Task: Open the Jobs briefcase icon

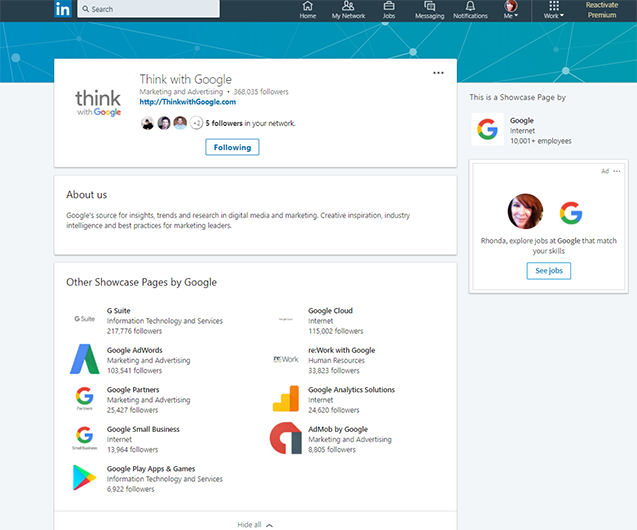Action: click(x=389, y=10)
